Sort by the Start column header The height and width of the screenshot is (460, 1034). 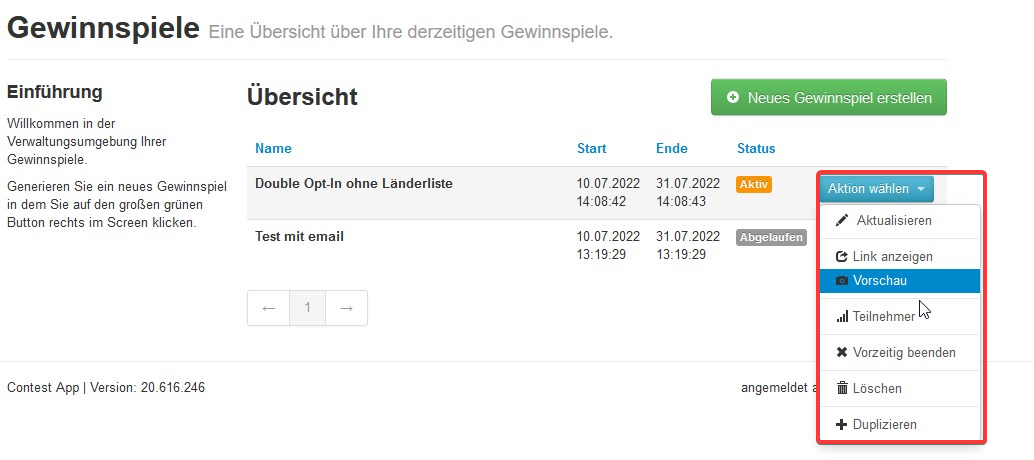[x=592, y=149]
